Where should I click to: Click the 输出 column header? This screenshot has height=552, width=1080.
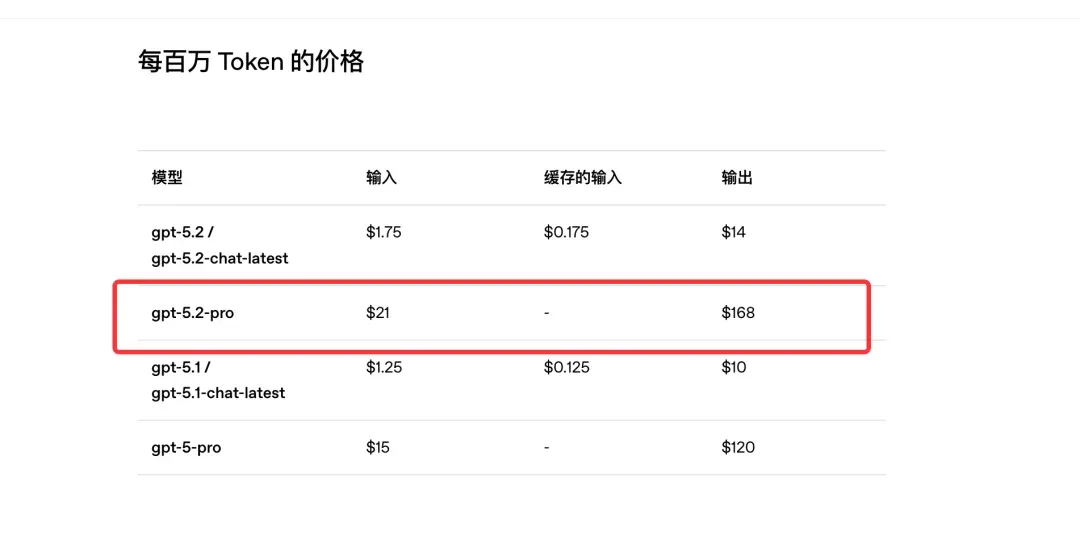pos(737,178)
